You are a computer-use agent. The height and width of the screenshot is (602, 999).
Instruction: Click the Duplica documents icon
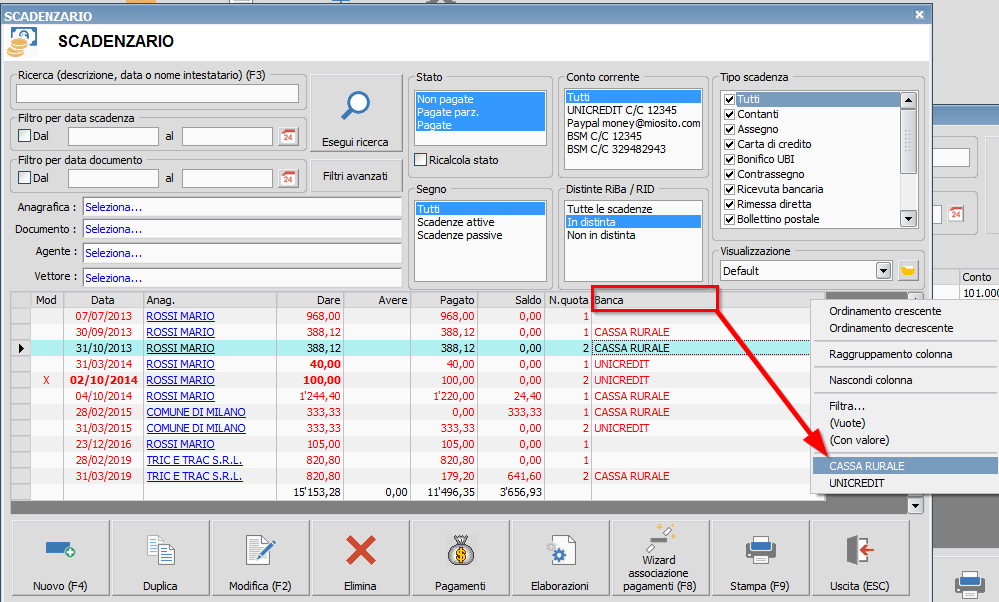tap(161, 550)
